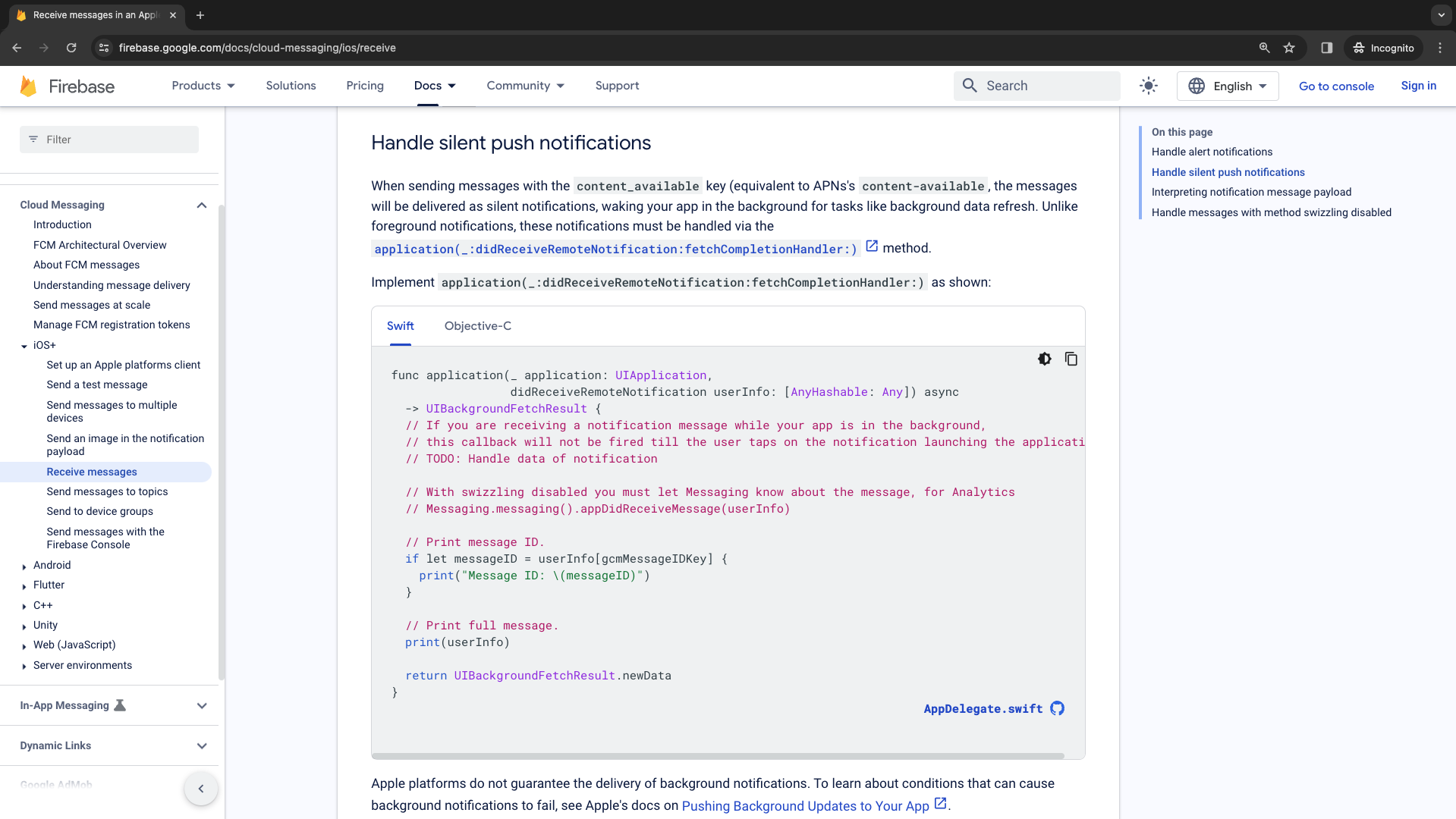
Task: Open Community dropdown menu
Action: (x=525, y=86)
